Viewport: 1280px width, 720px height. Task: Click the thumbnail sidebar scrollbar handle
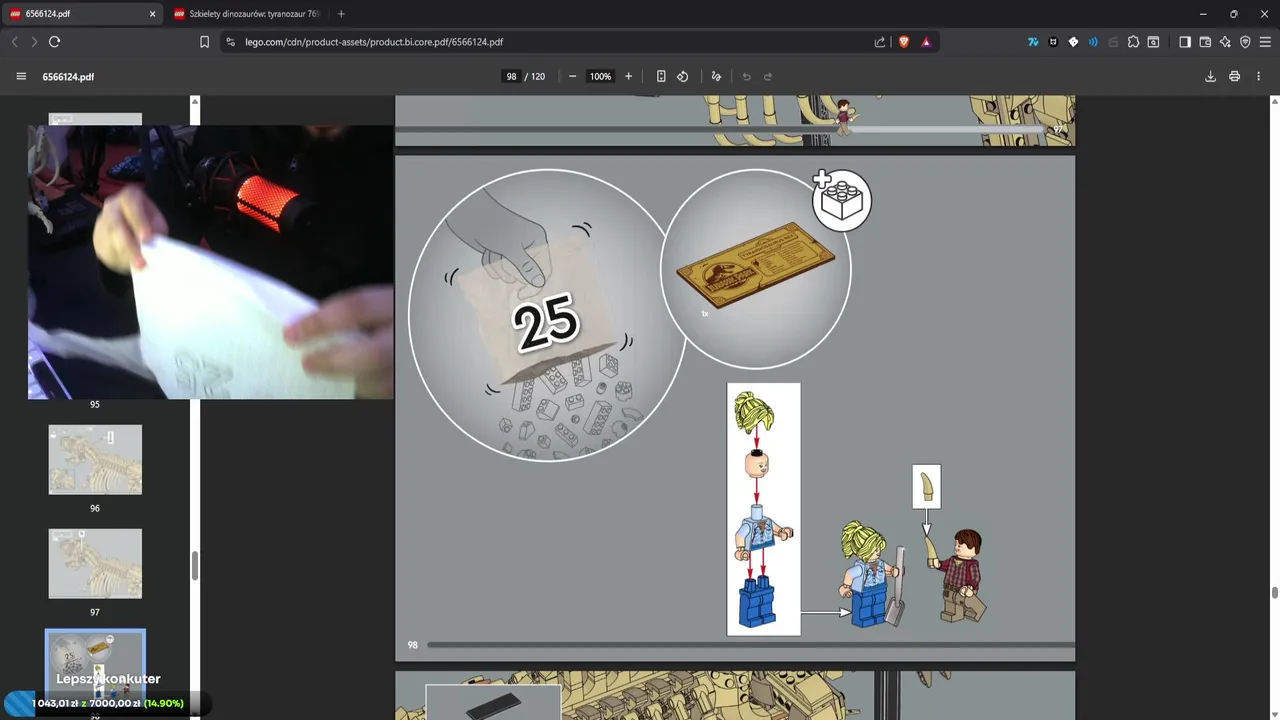coord(195,565)
